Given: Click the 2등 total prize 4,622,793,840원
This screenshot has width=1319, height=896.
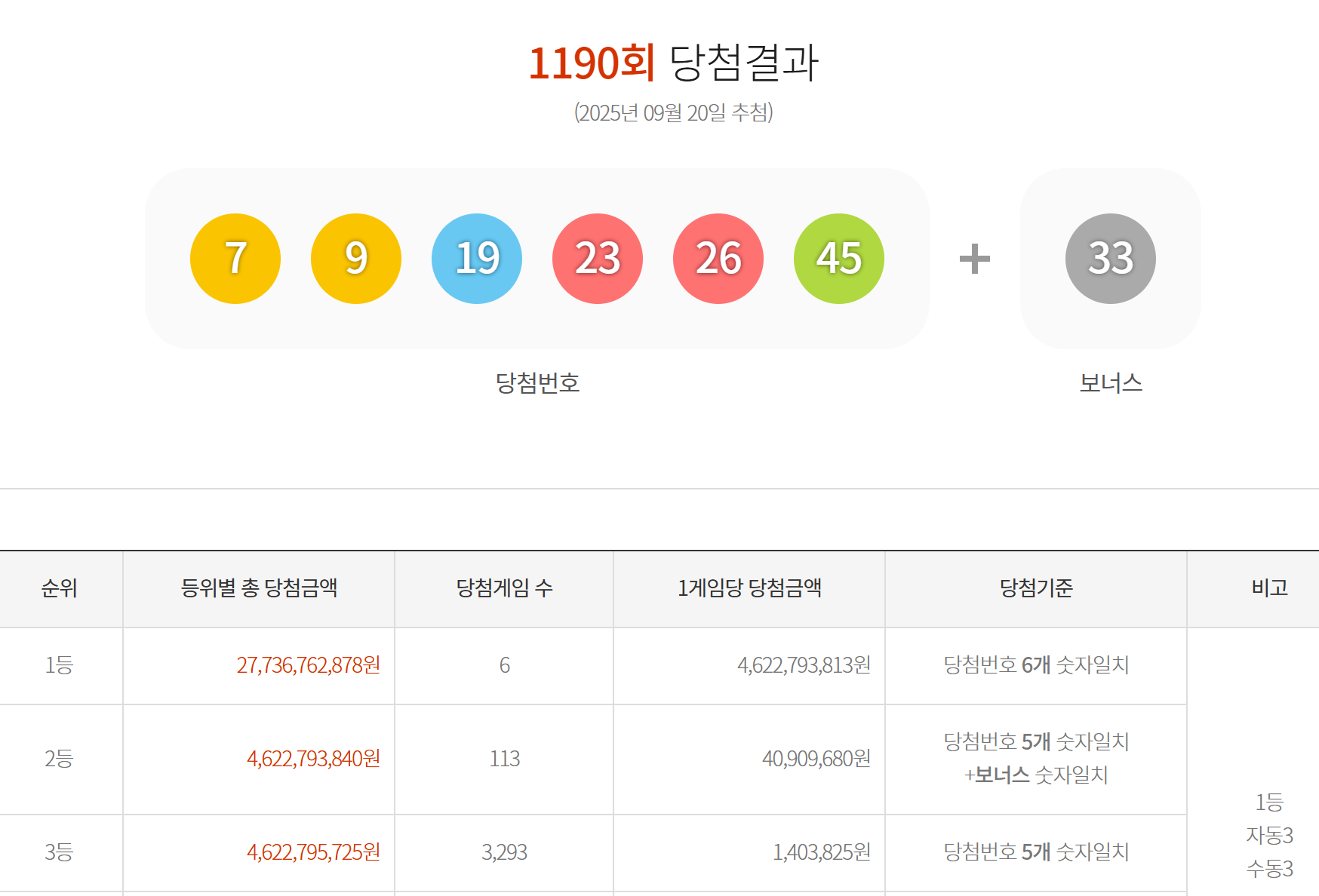Looking at the screenshot, I should click(313, 759).
